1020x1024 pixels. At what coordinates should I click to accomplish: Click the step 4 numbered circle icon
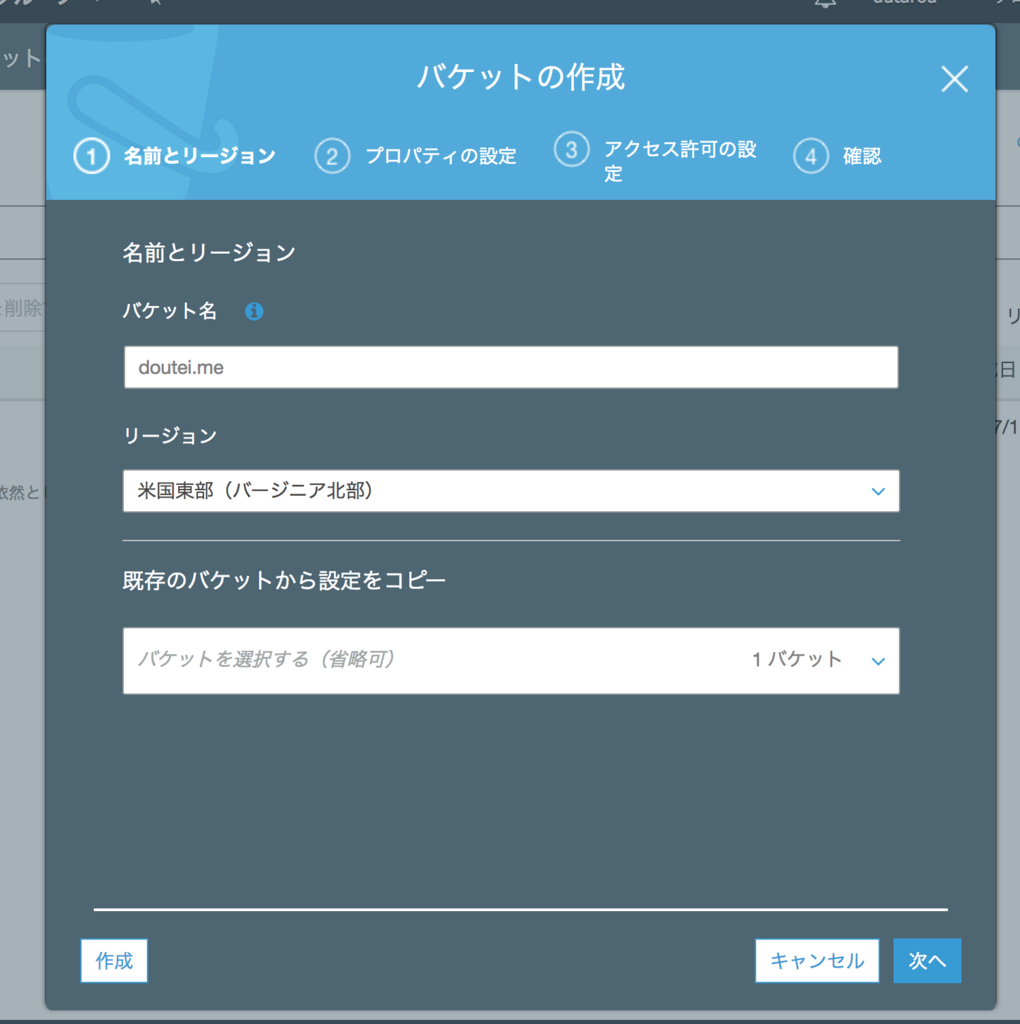click(x=811, y=156)
